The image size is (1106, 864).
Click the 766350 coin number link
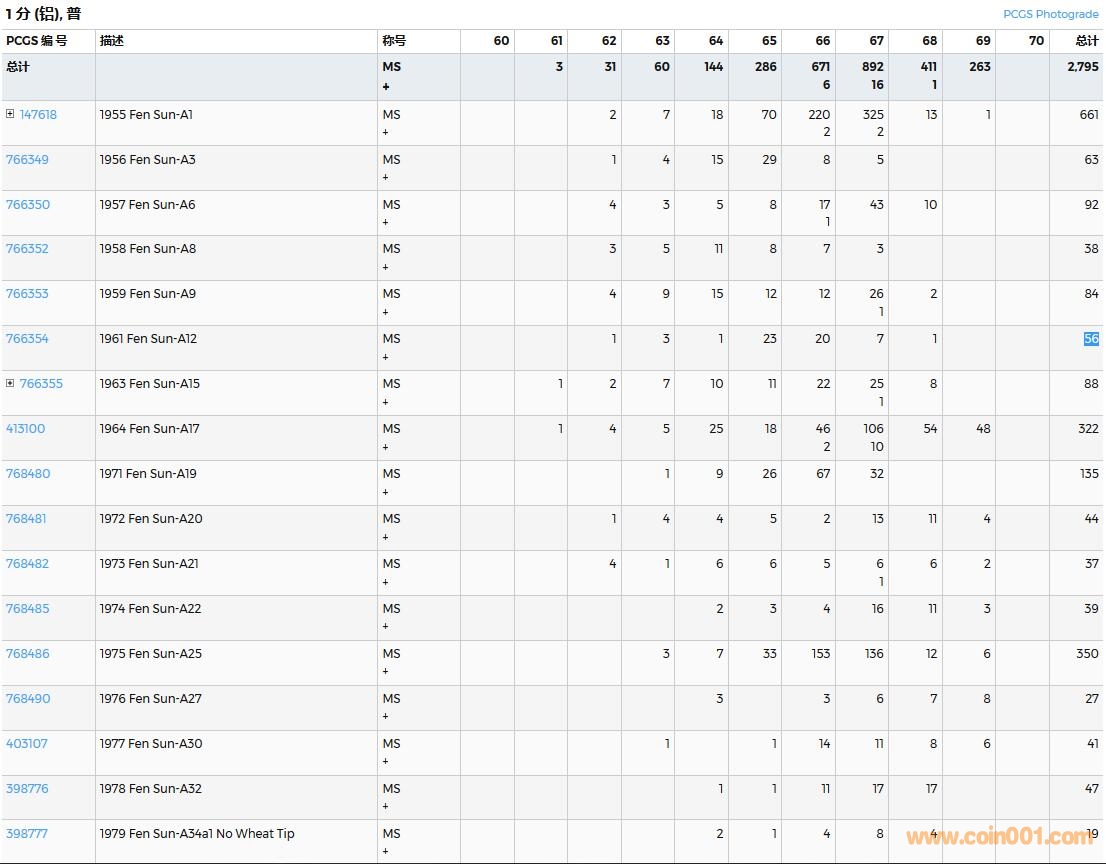click(27, 204)
